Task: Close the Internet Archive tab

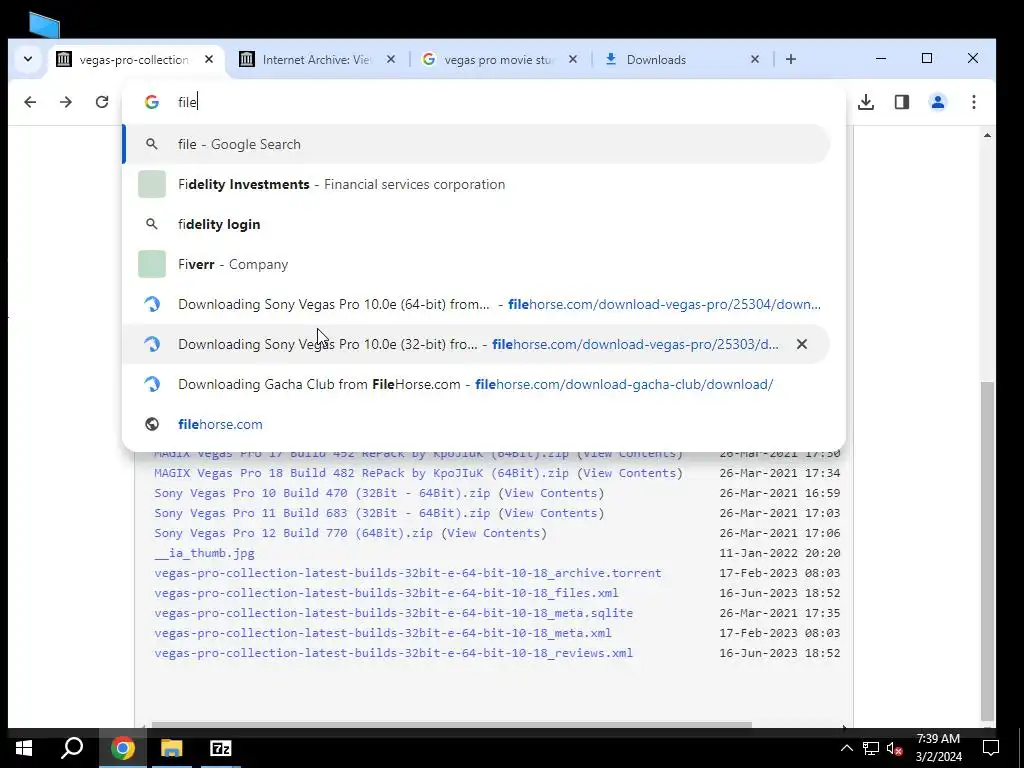Action: coord(391,59)
